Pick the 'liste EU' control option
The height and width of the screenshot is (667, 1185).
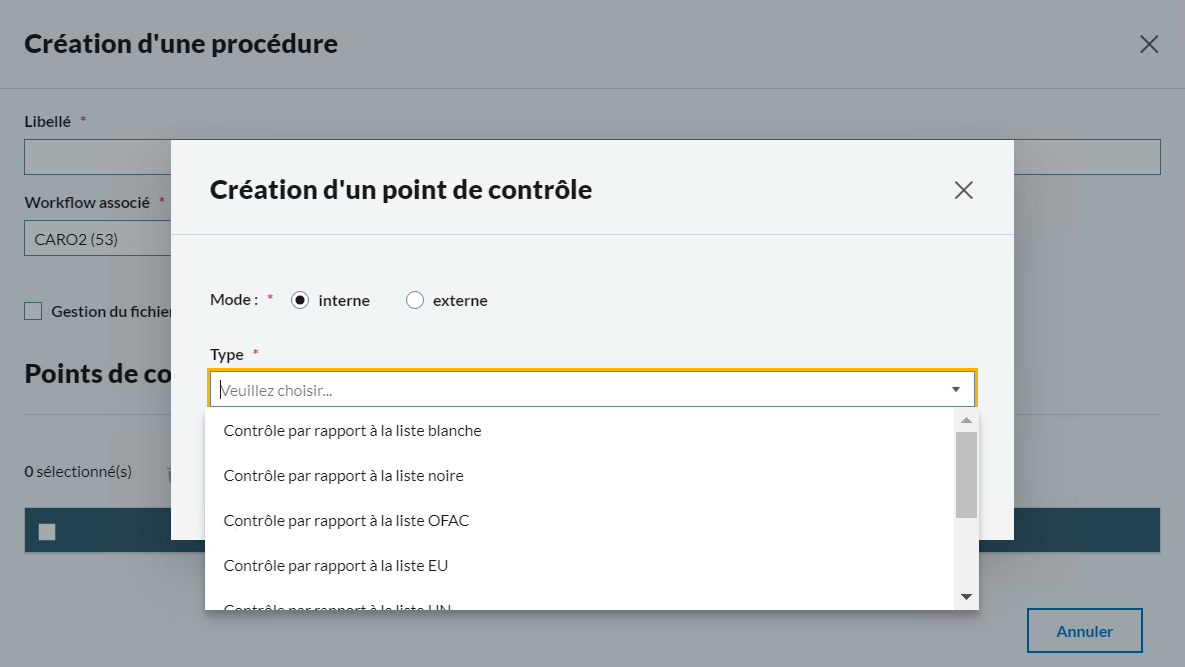[335, 566]
